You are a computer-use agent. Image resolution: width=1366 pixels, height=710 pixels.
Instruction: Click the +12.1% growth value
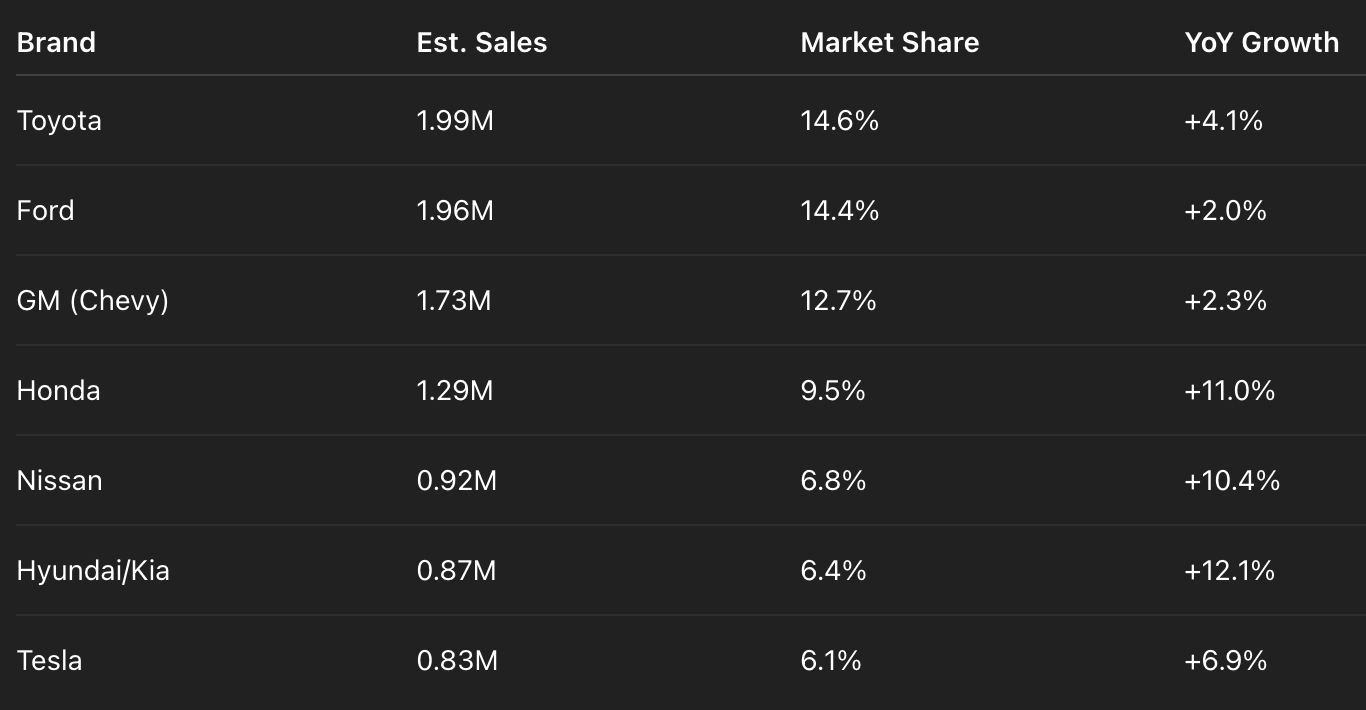click(x=1230, y=571)
